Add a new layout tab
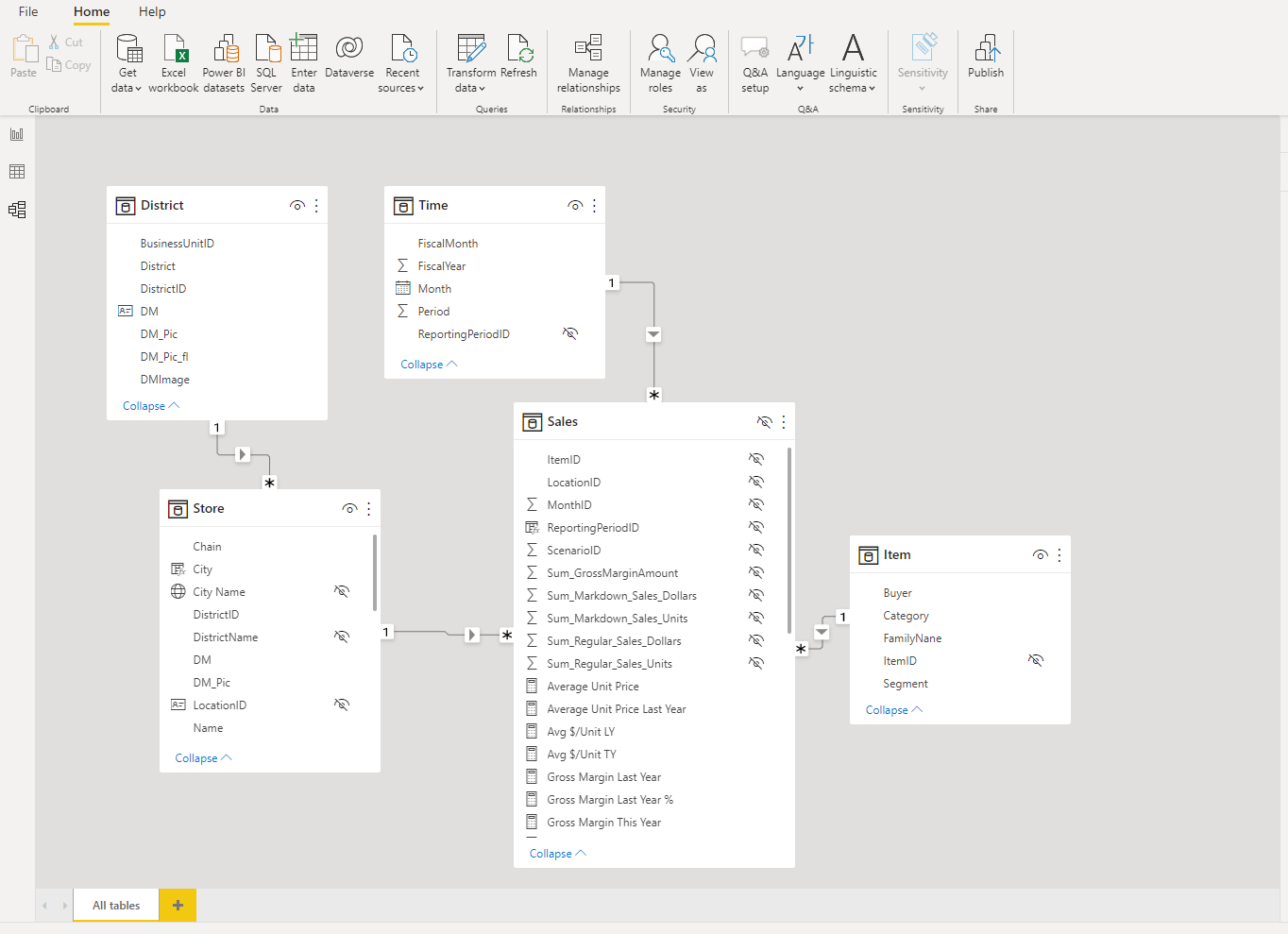1288x934 pixels. pos(178,906)
